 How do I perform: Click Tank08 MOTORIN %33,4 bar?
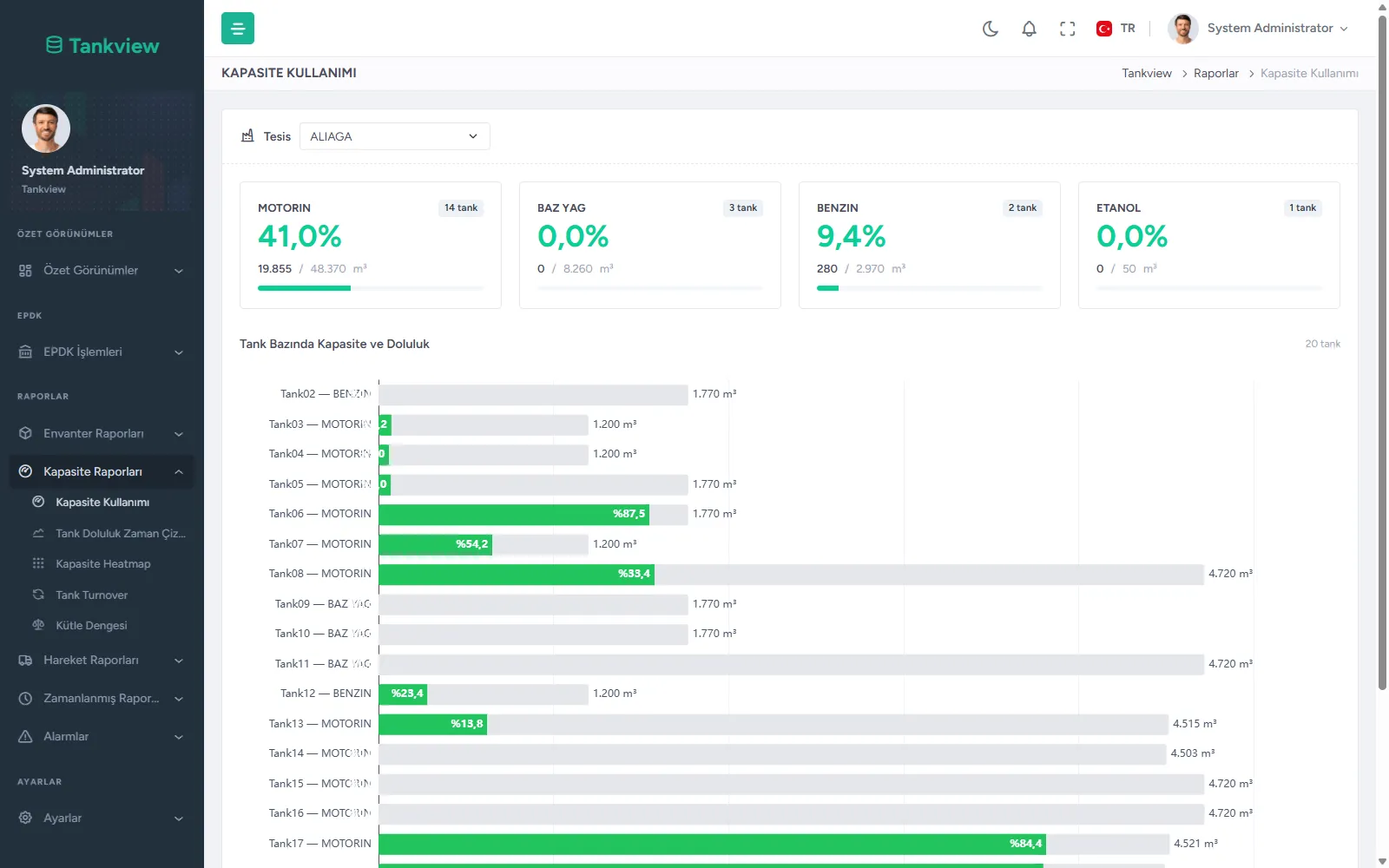(x=517, y=575)
